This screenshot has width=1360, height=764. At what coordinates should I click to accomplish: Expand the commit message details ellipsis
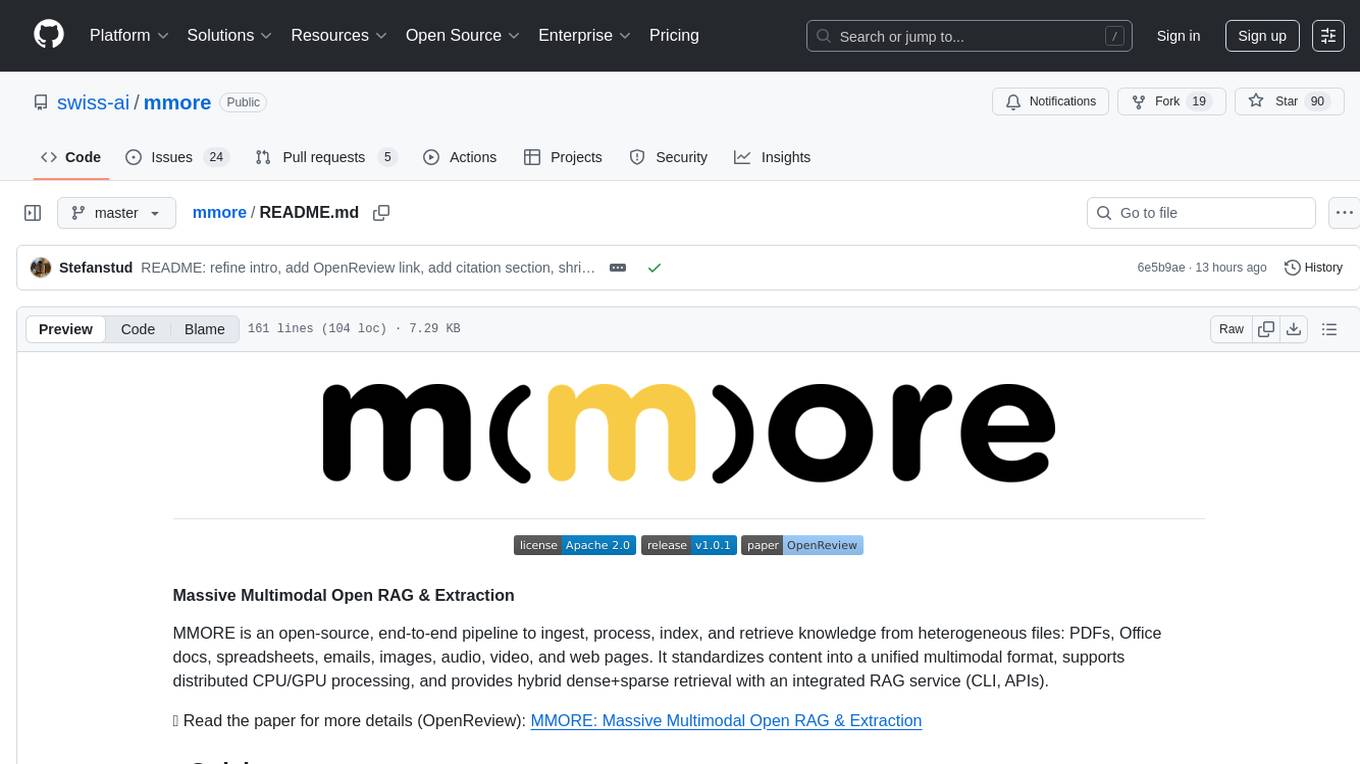point(618,268)
